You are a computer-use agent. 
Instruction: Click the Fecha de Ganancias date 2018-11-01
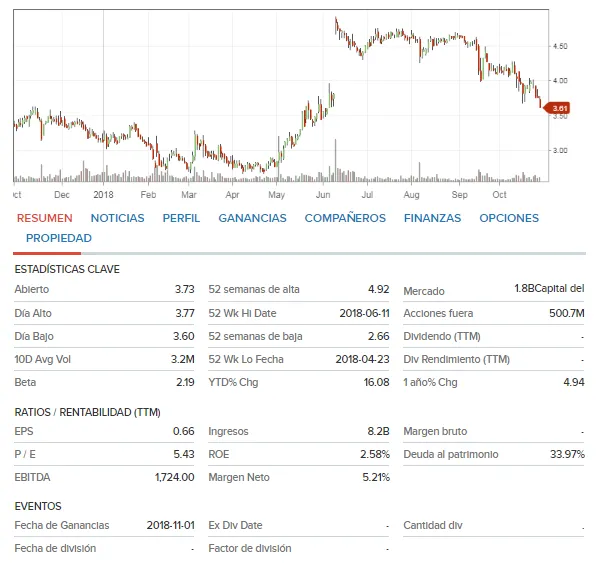171,525
